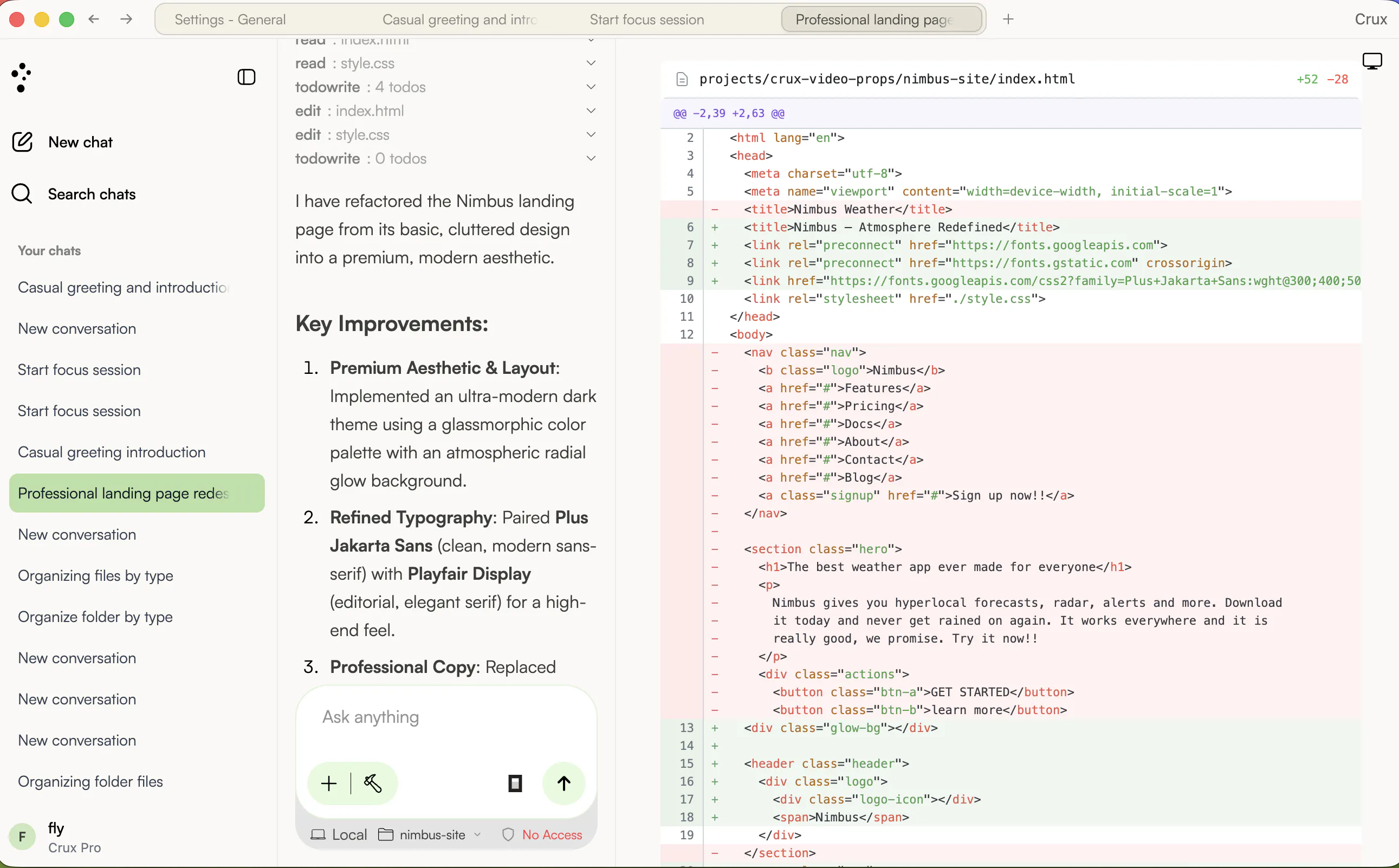Click No Access permission shield

coord(542,834)
